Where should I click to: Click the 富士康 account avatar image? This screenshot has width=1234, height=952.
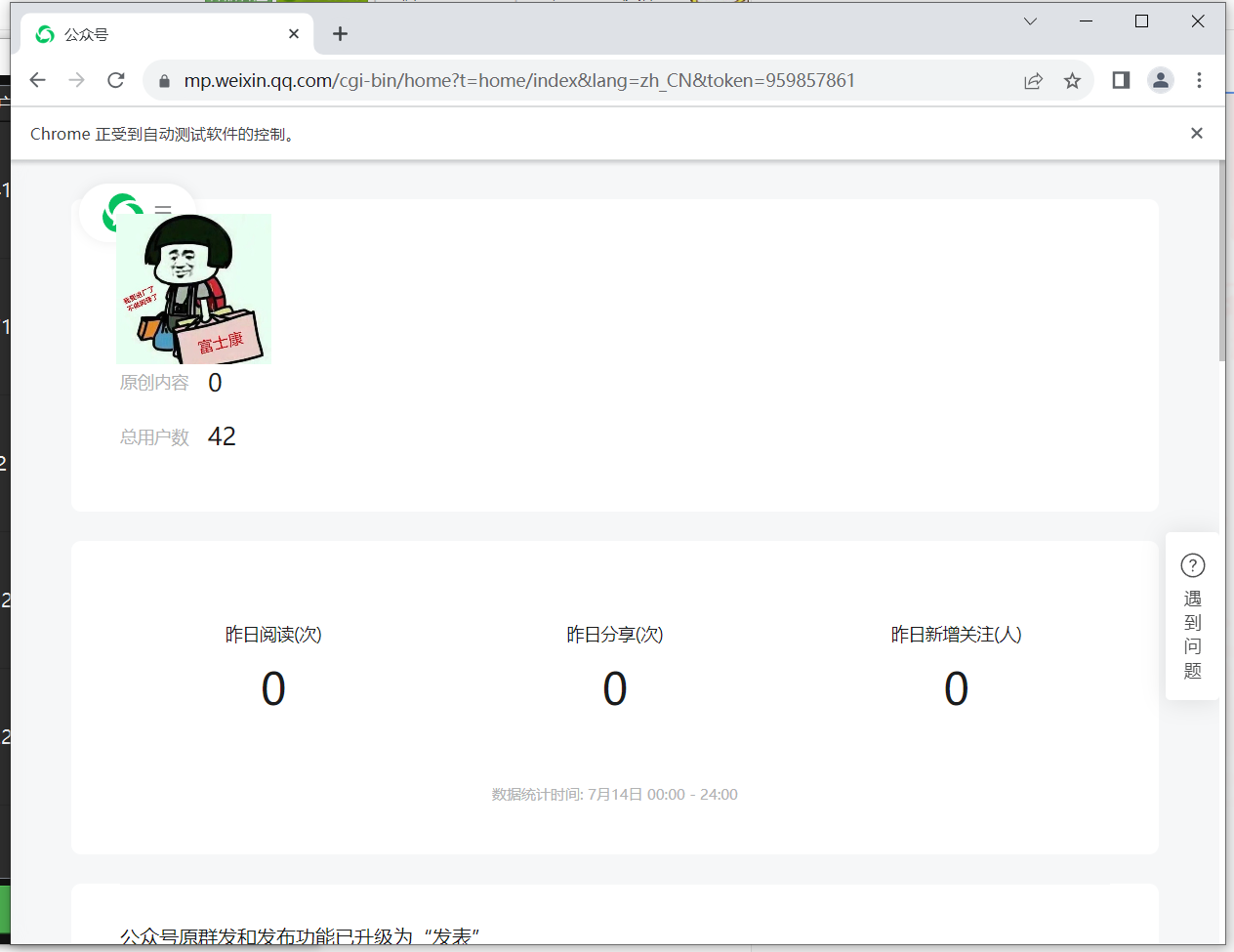[194, 288]
